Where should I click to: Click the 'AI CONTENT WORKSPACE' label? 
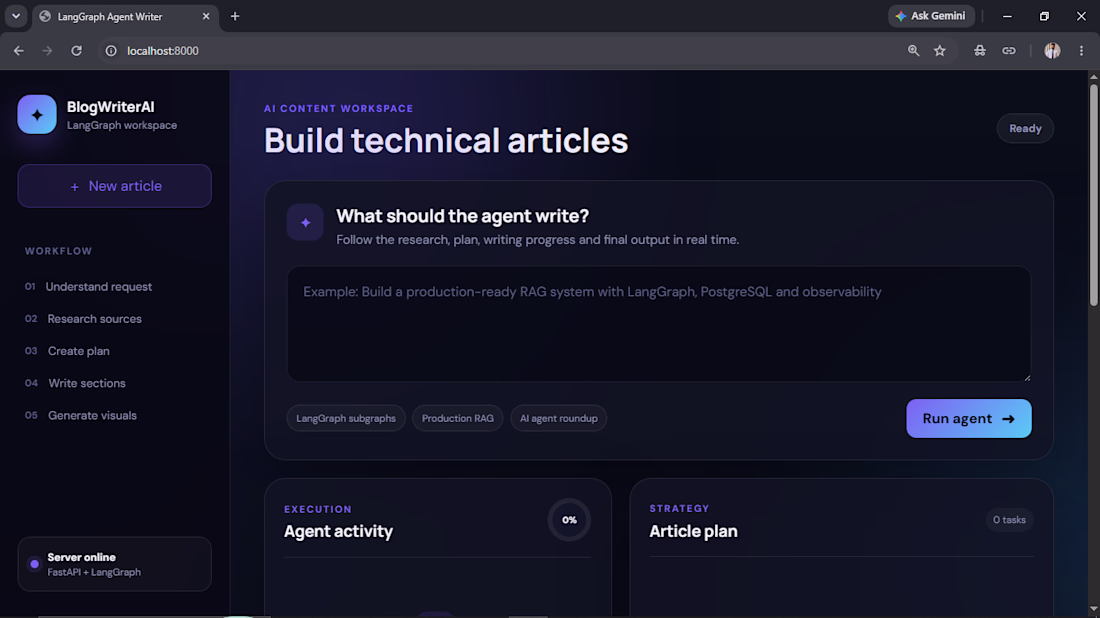[x=338, y=108]
